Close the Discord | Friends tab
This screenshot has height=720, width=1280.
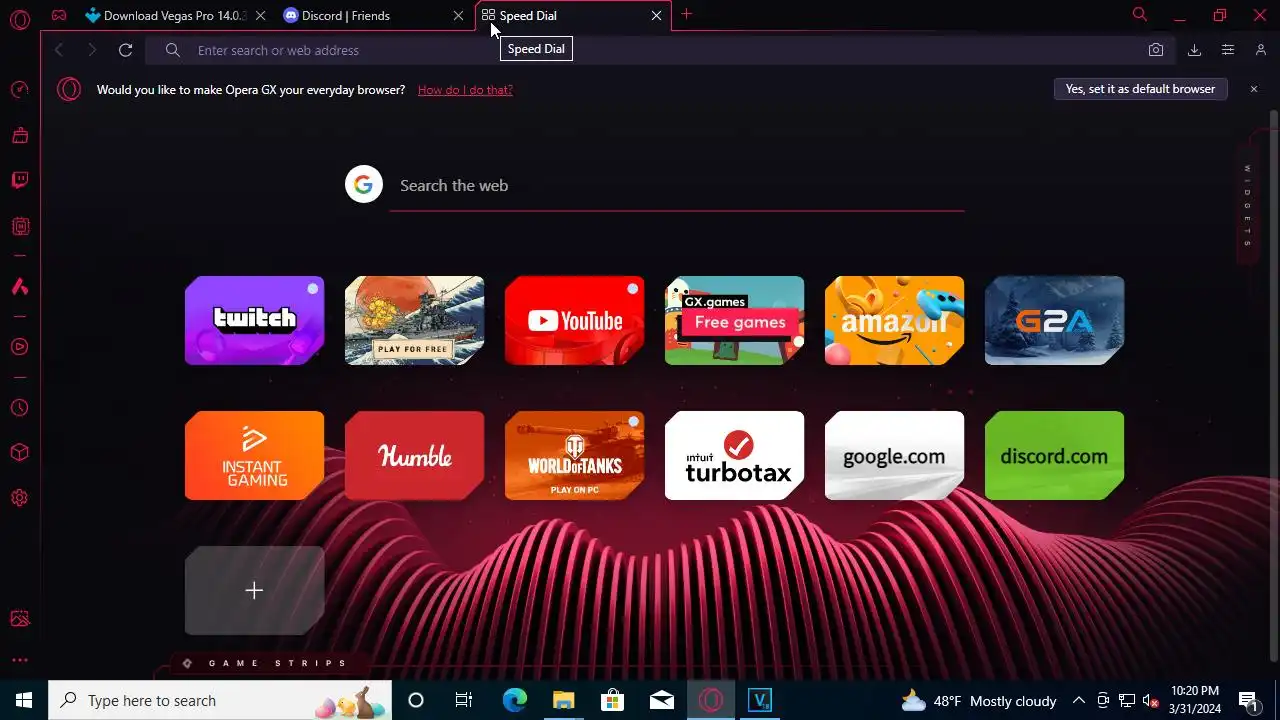(459, 16)
